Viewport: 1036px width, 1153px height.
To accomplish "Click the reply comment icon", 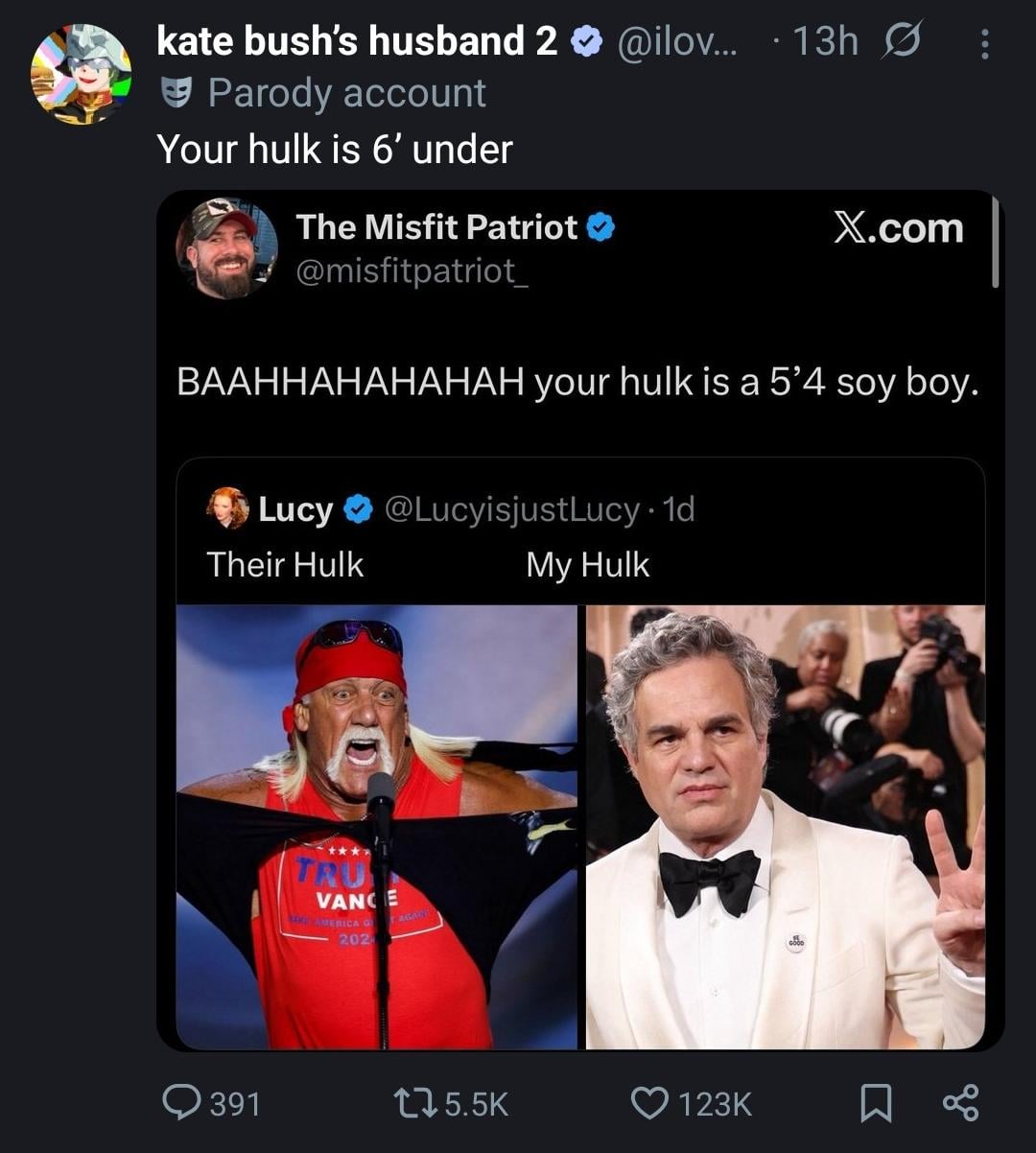I will 179,1102.
